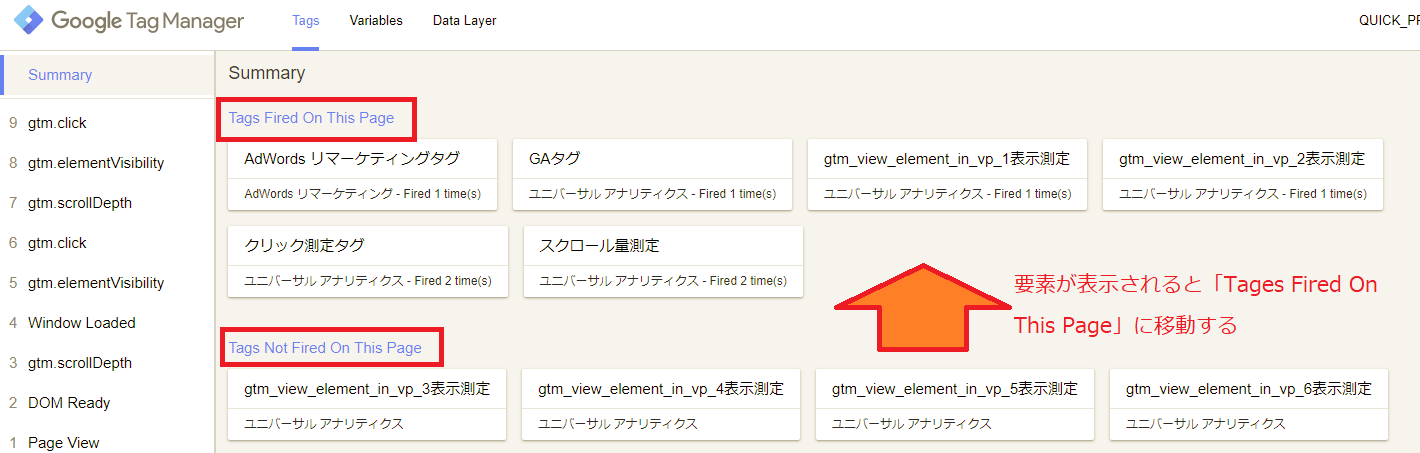1420x453 pixels.
Task: Select event 3 gtm.scrollDepth
Action: pyautogui.click(x=107, y=363)
